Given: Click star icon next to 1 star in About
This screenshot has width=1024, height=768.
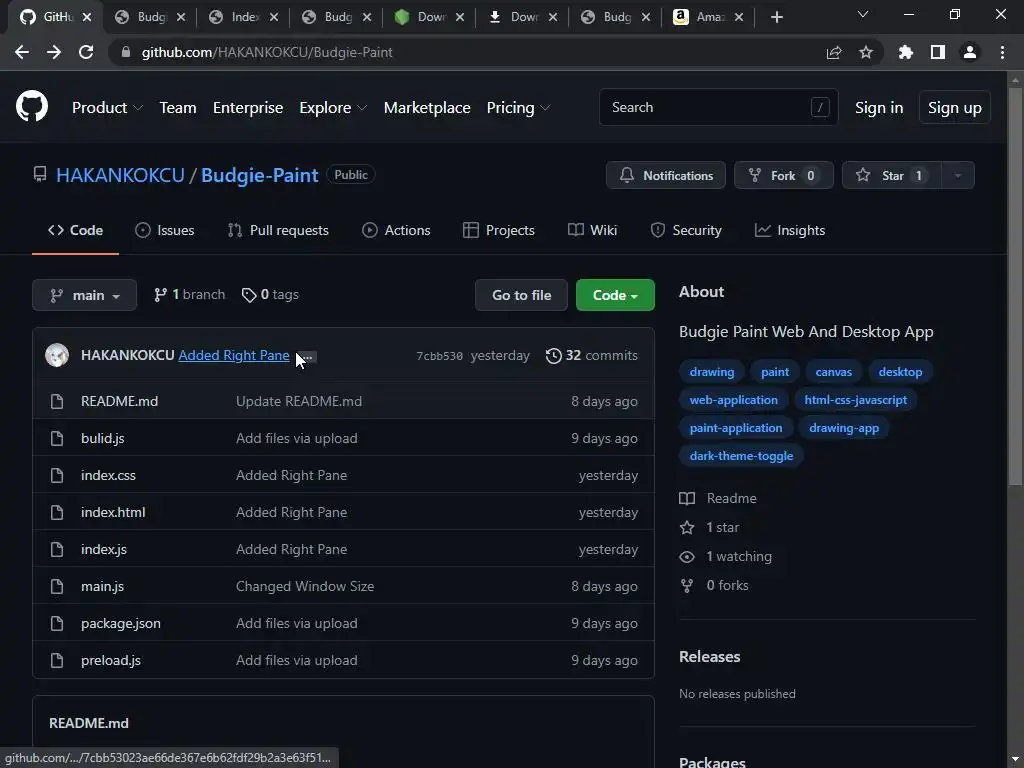Looking at the screenshot, I should coord(686,528).
